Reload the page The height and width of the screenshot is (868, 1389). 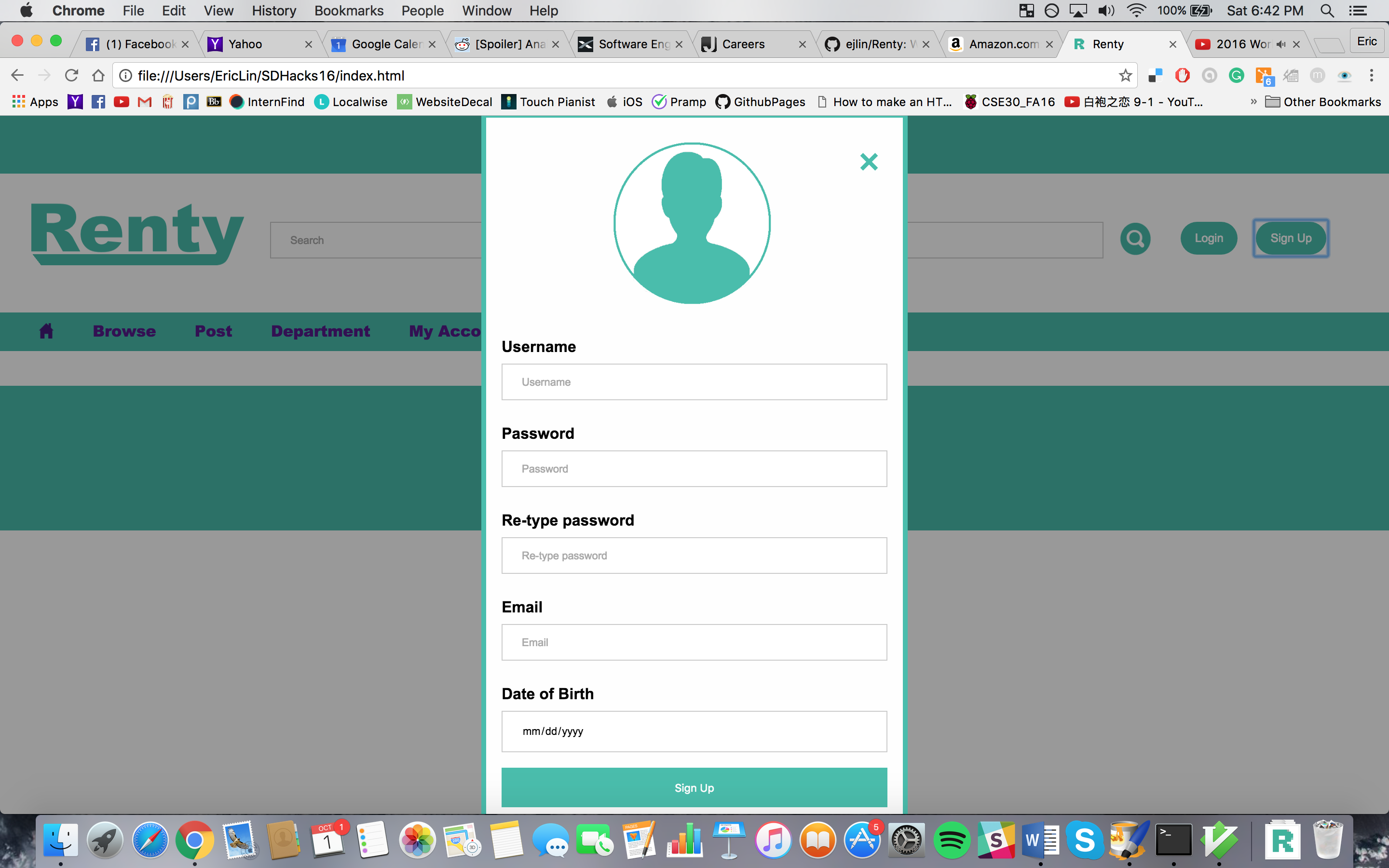coord(71,76)
